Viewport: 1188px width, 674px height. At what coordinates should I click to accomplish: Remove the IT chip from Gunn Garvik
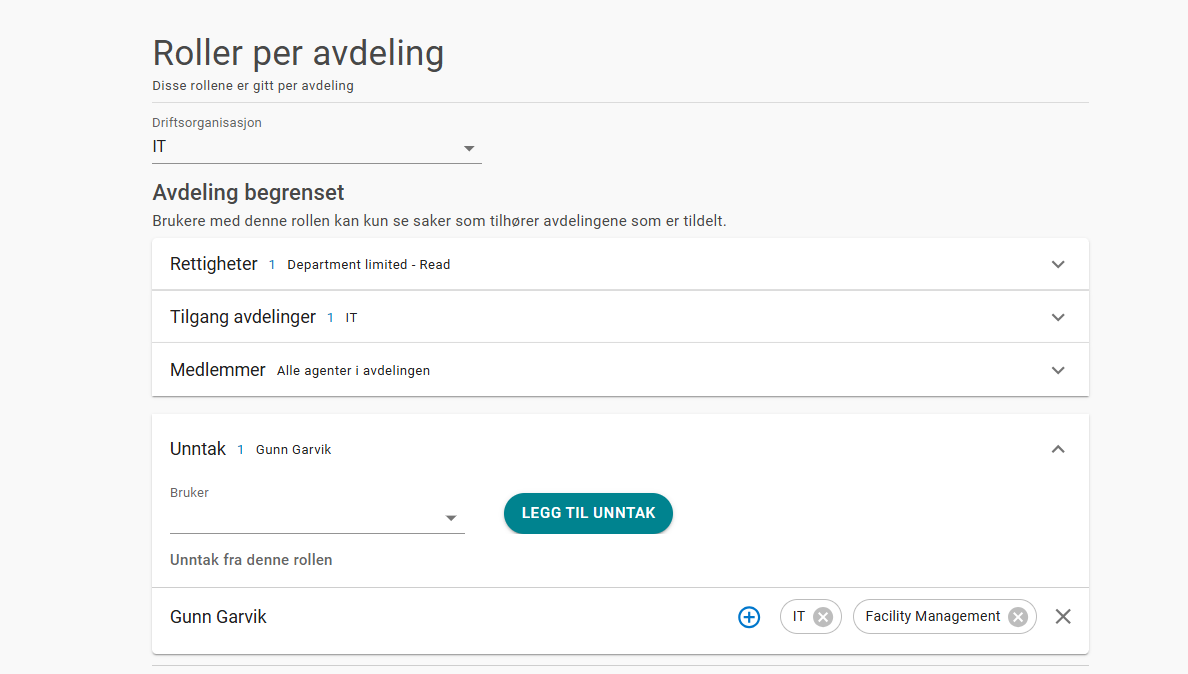823,617
